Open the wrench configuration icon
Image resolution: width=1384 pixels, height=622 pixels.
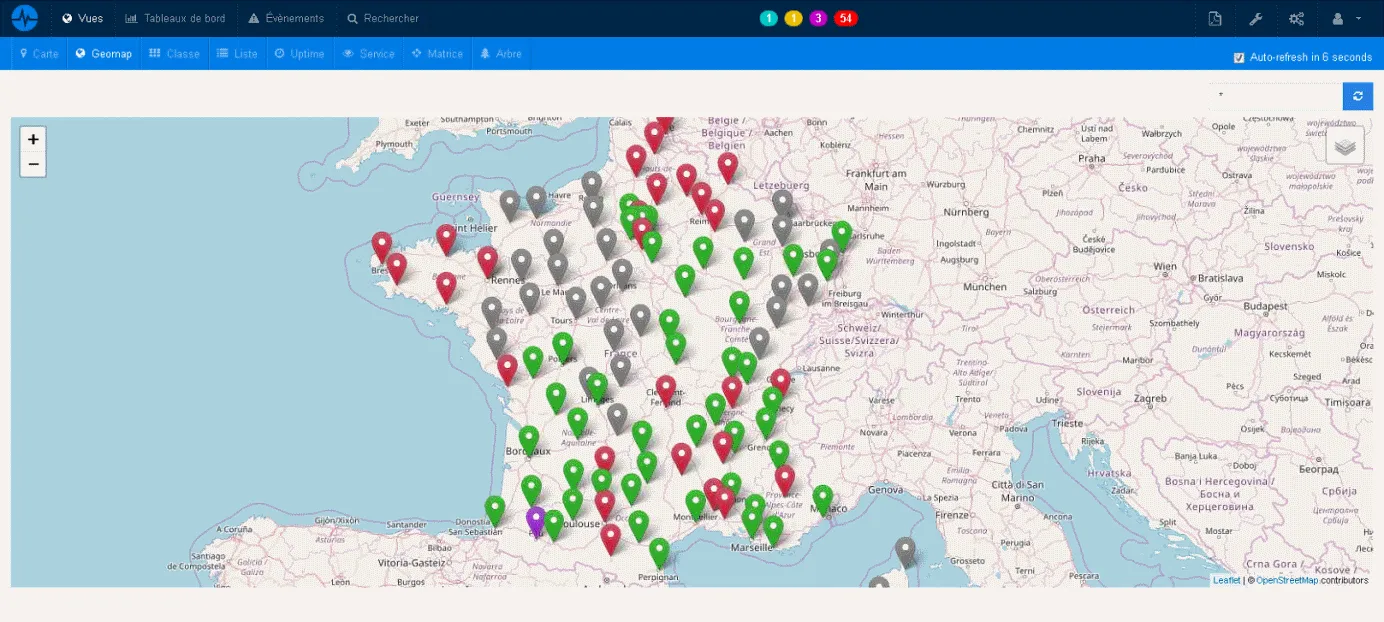[x=1255, y=19]
